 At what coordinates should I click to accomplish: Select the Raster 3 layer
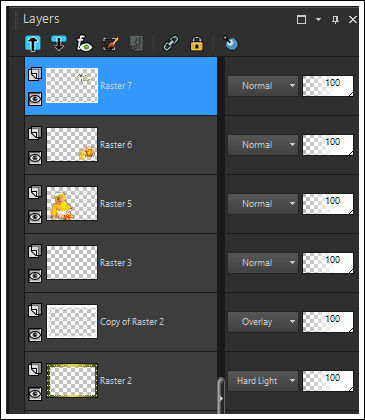[121, 263]
